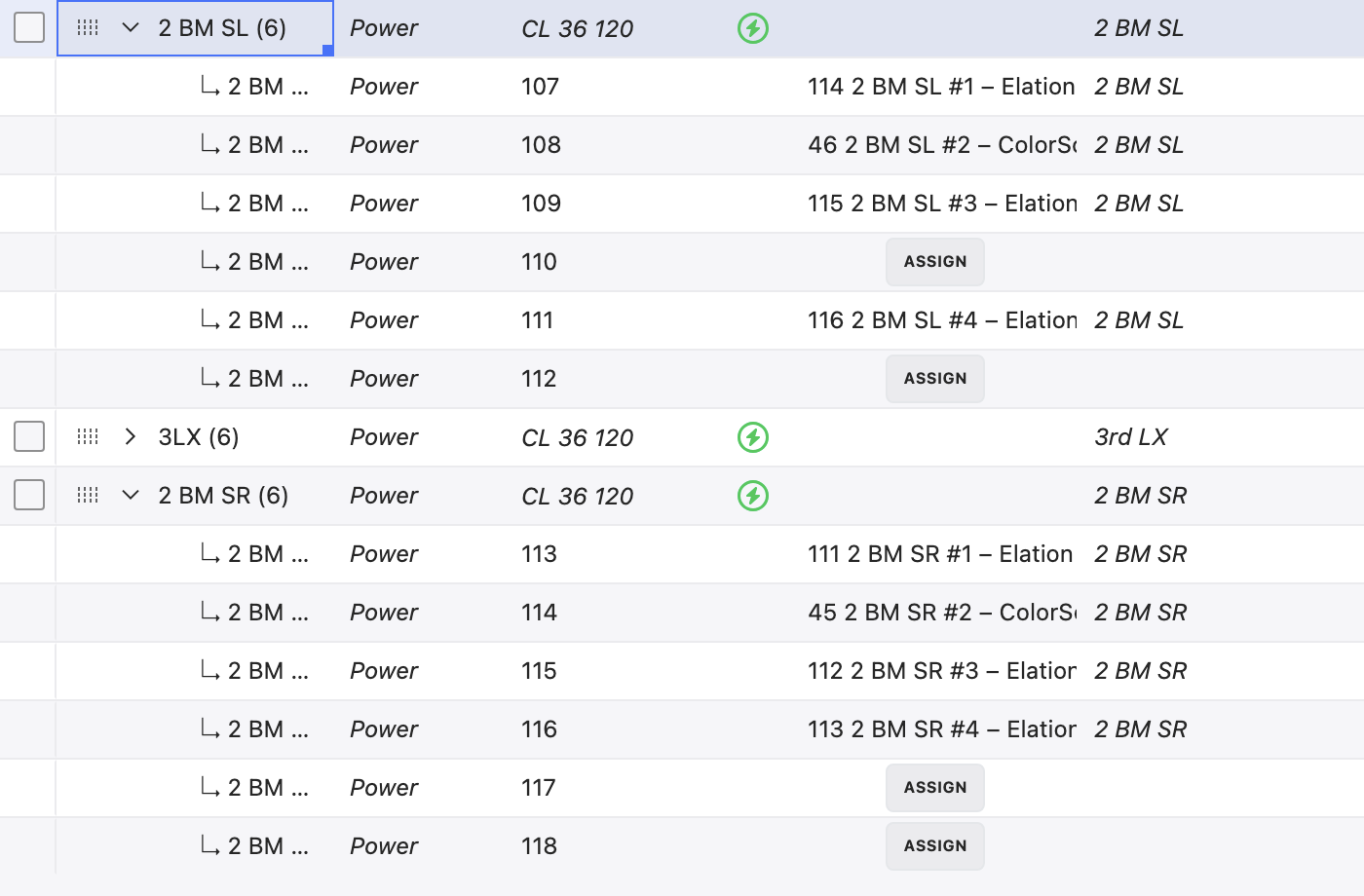Click the drag handle of the 3LX row
This screenshot has height=896, width=1364.
point(88,437)
